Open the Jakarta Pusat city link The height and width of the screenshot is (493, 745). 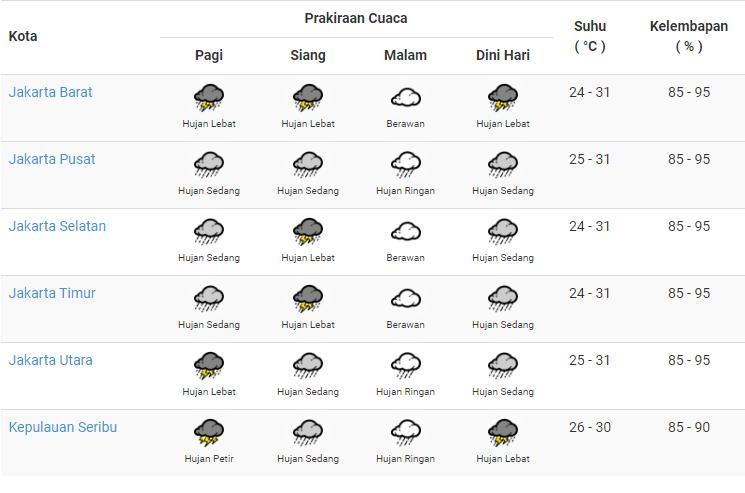point(52,159)
